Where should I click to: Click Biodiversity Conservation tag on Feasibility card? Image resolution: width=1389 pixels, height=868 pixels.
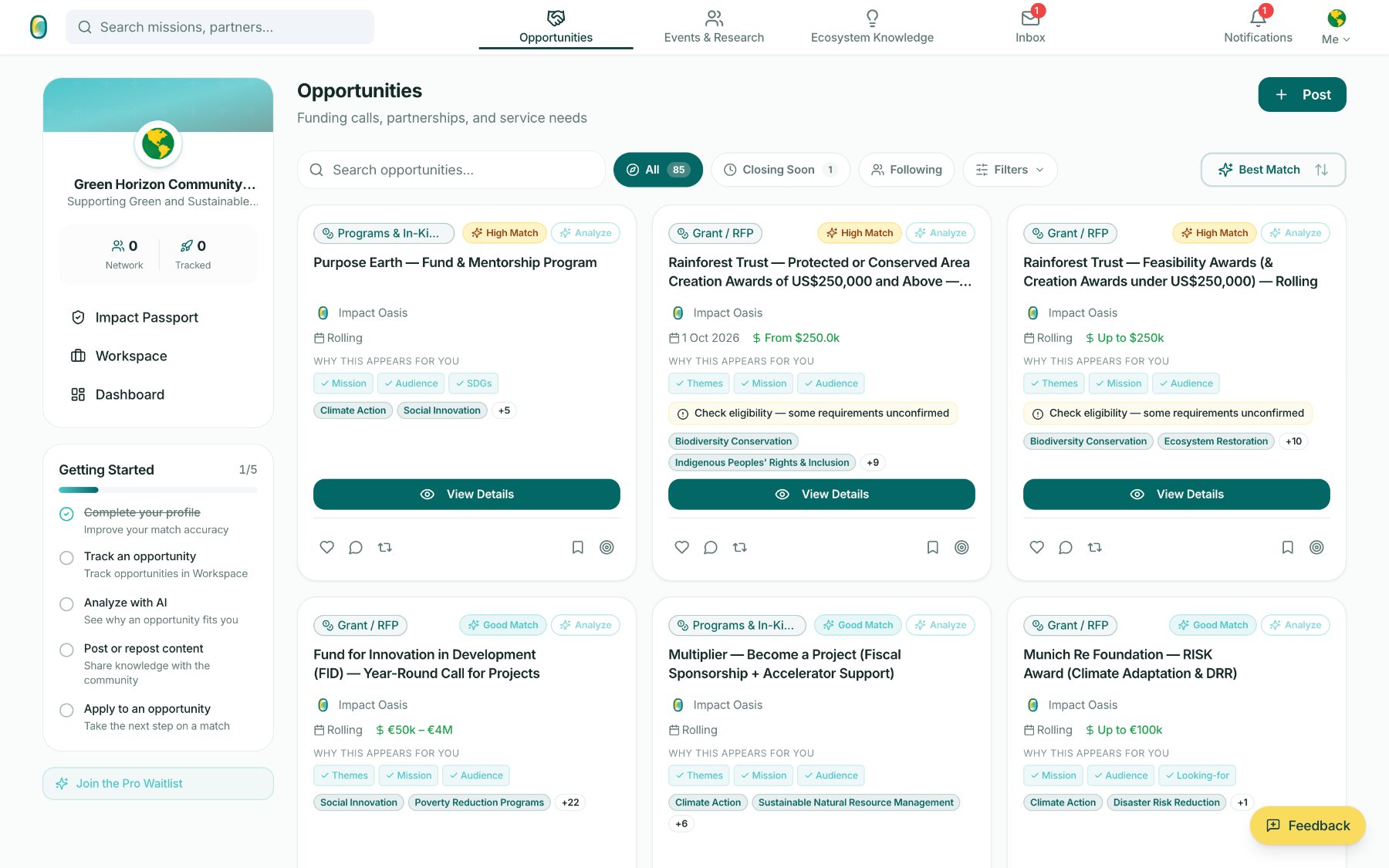pos(1089,441)
